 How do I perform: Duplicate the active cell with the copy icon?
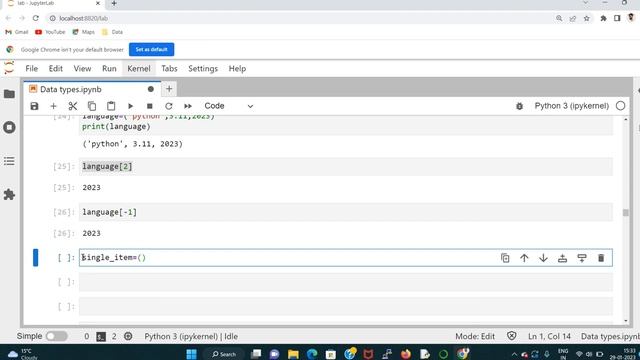[x=505, y=258]
